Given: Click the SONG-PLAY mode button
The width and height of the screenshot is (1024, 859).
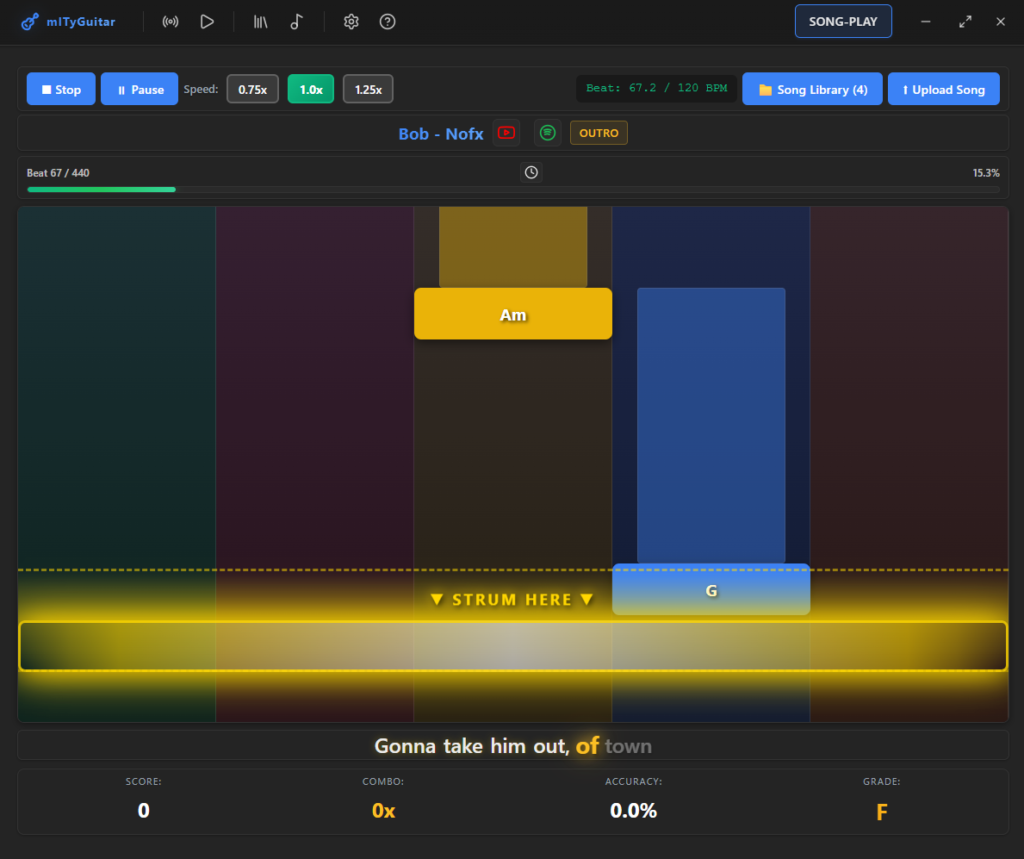Looking at the screenshot, I should click(x=843, y=21).
